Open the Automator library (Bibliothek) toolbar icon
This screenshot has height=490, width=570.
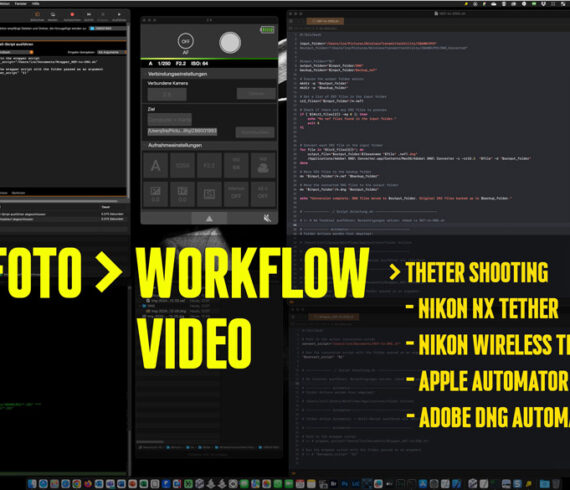[x=37, y=17]
